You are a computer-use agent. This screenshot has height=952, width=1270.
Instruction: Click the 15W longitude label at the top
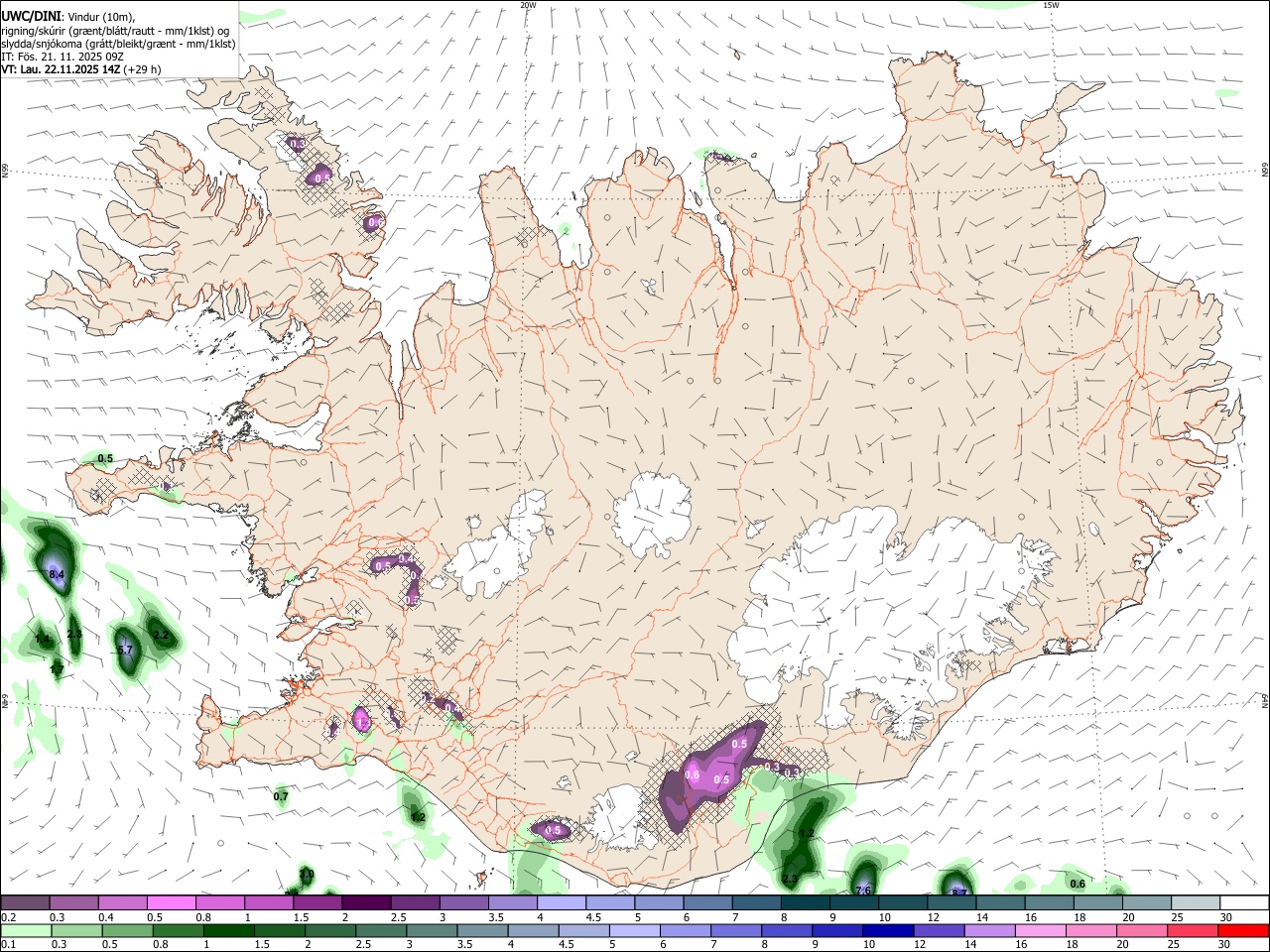(1051, 5)
